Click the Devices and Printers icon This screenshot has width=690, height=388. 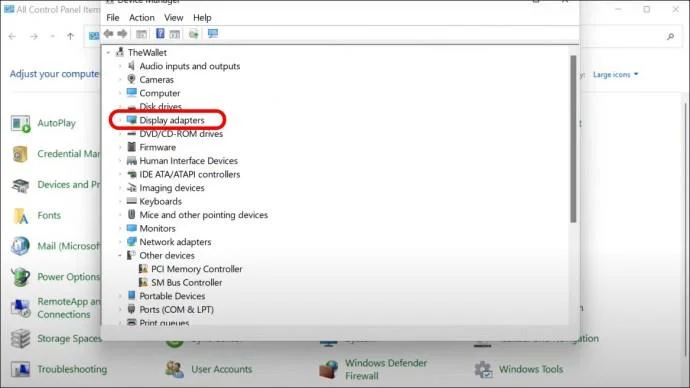coord(20,185)
